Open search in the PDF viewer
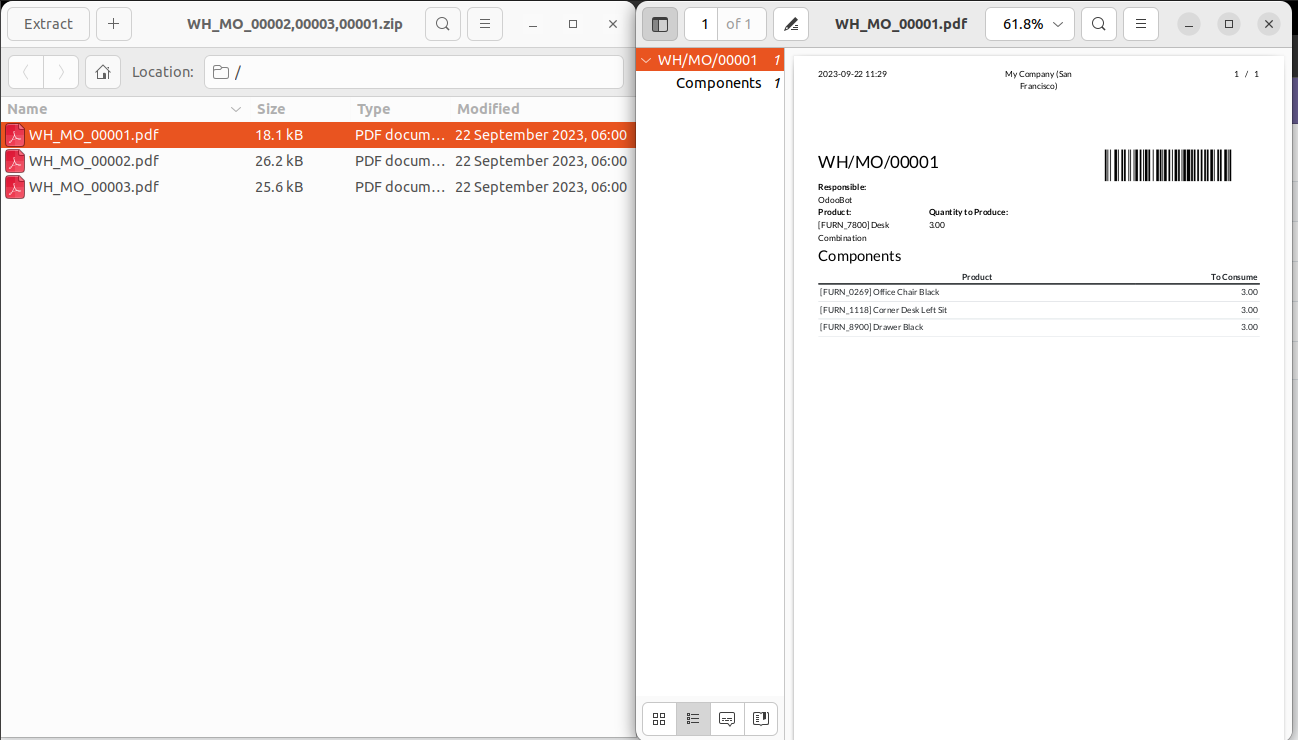Image resolution: width=1298 pixels, height=740 pixels. pos(1099,24)
